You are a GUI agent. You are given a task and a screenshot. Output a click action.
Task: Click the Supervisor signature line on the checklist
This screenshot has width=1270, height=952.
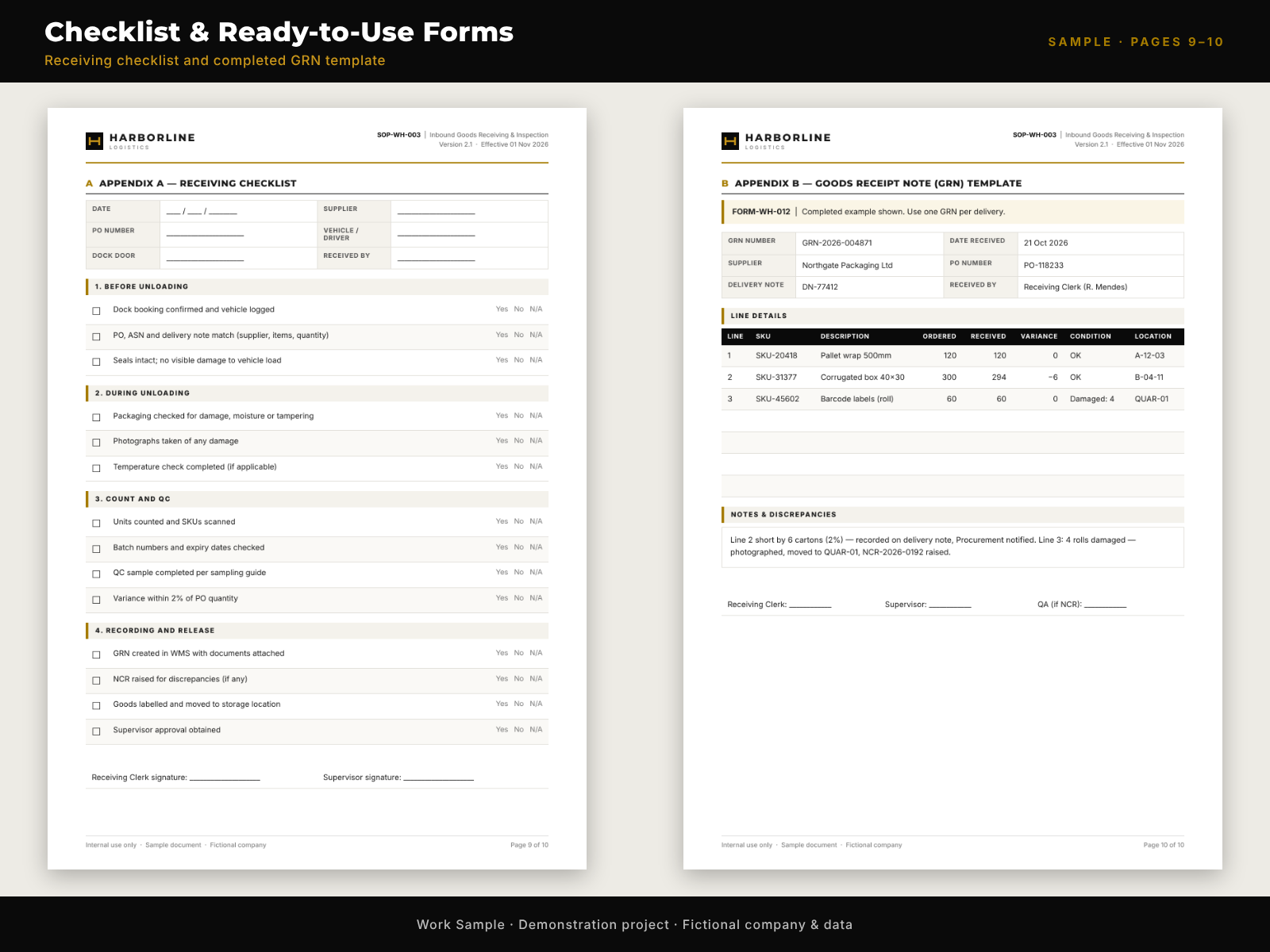point(438,778)
